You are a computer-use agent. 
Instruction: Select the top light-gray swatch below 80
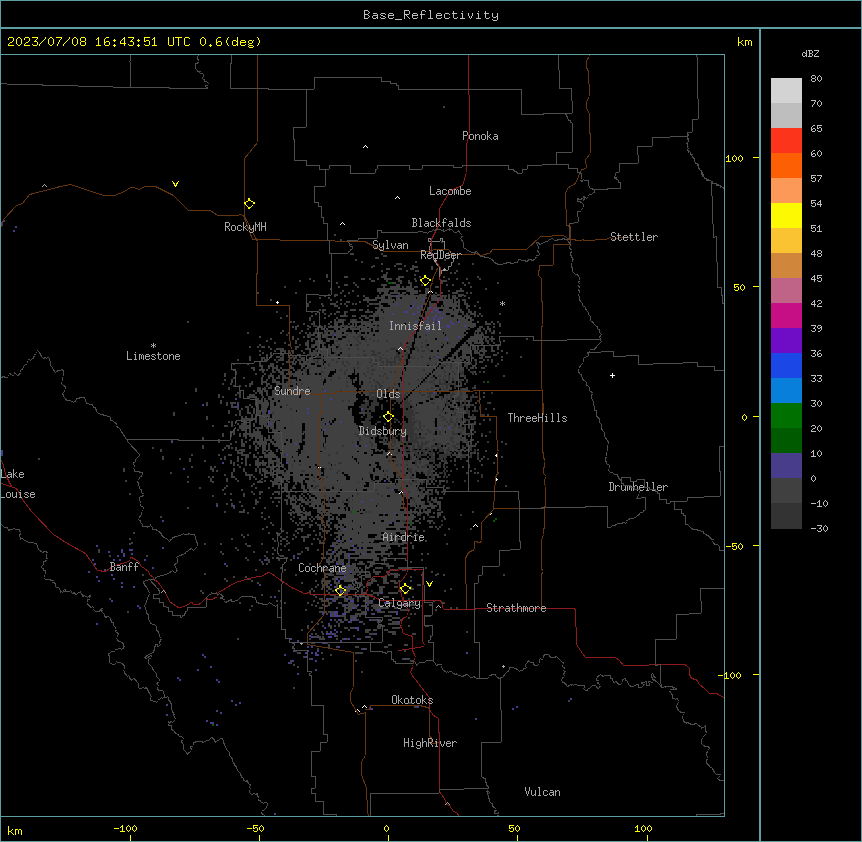[786, 91]
